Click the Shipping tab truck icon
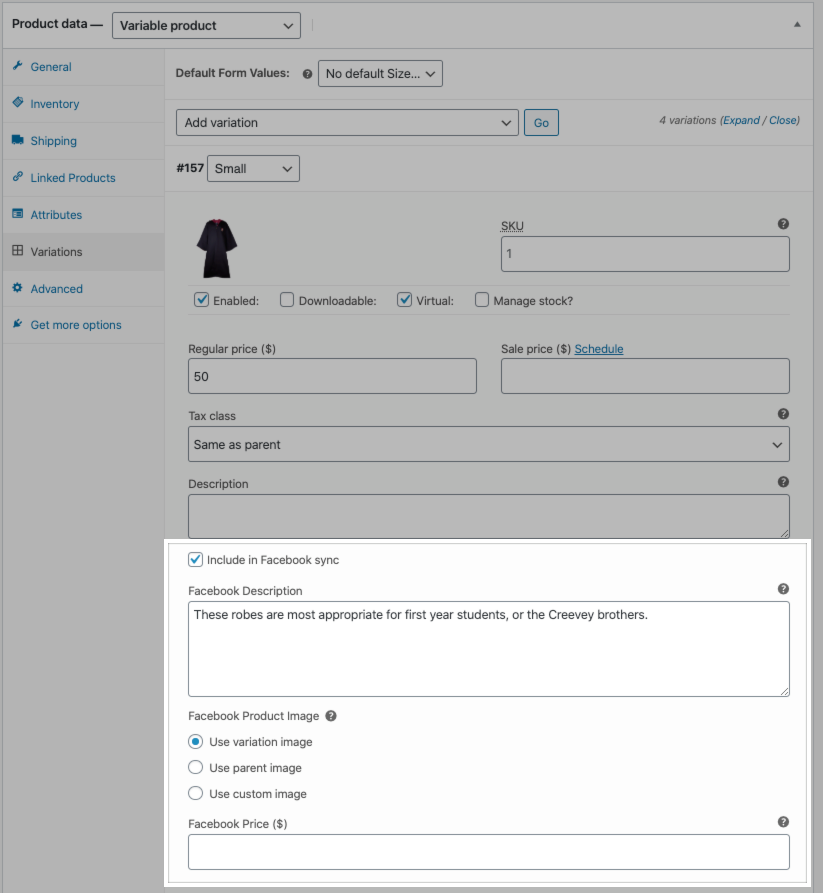 (18, 140)
